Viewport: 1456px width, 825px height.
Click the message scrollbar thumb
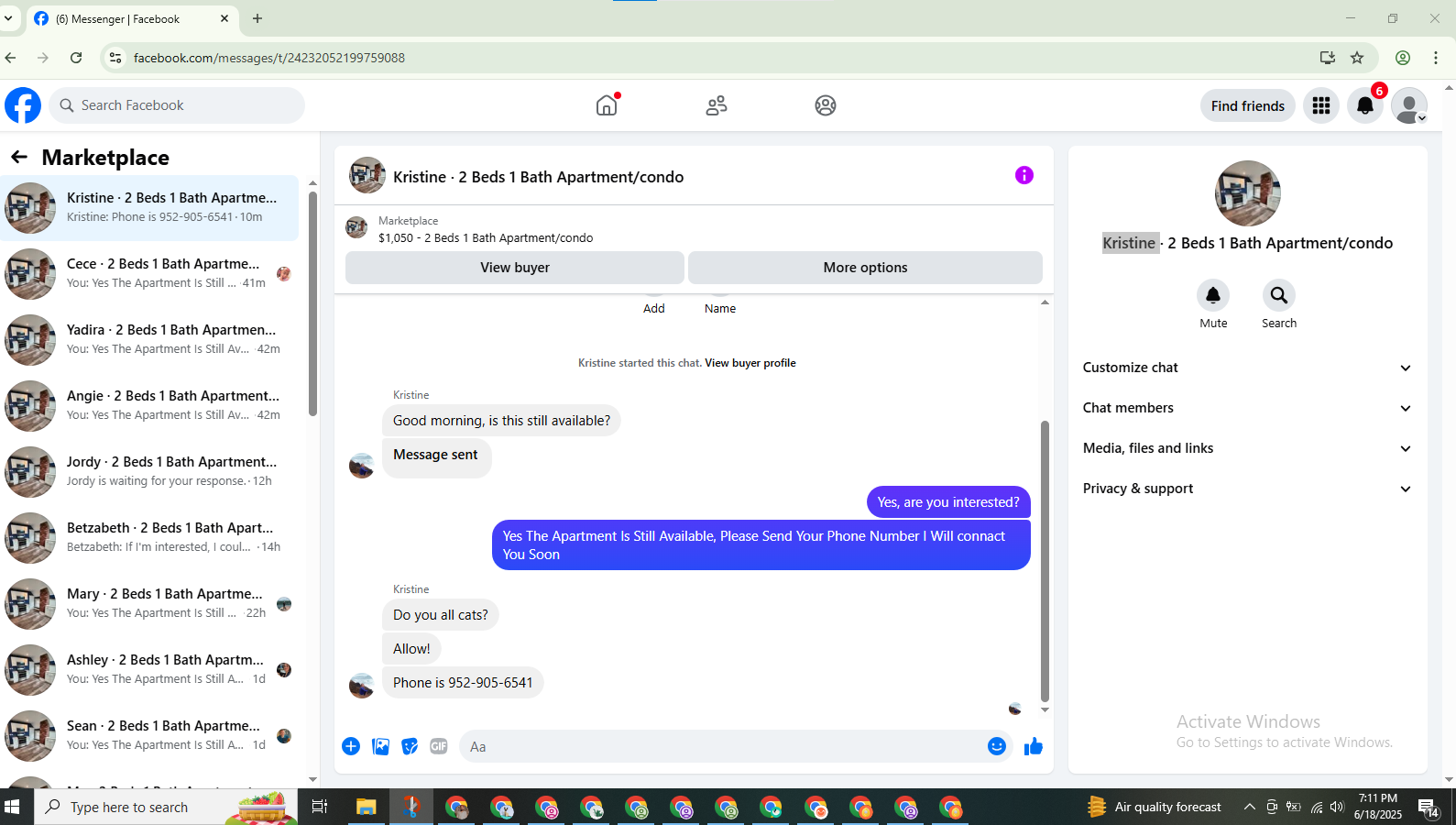coord(1045,561)
